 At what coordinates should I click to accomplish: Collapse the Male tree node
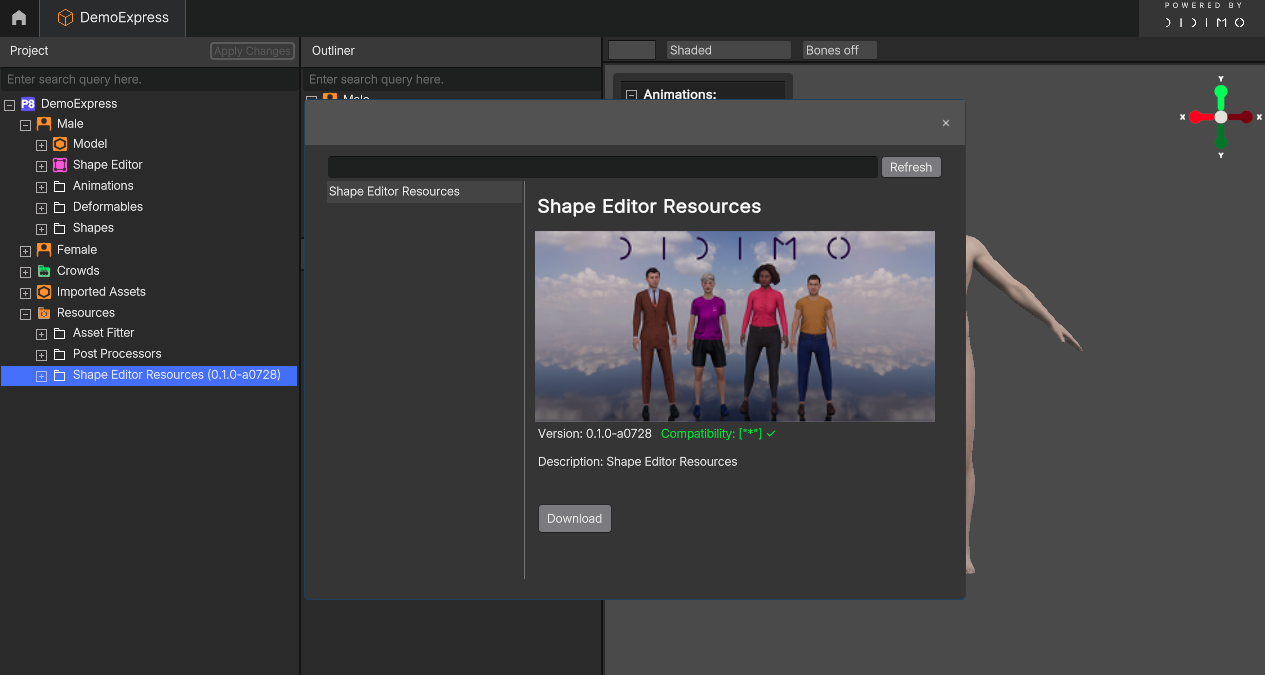point(25,125)
